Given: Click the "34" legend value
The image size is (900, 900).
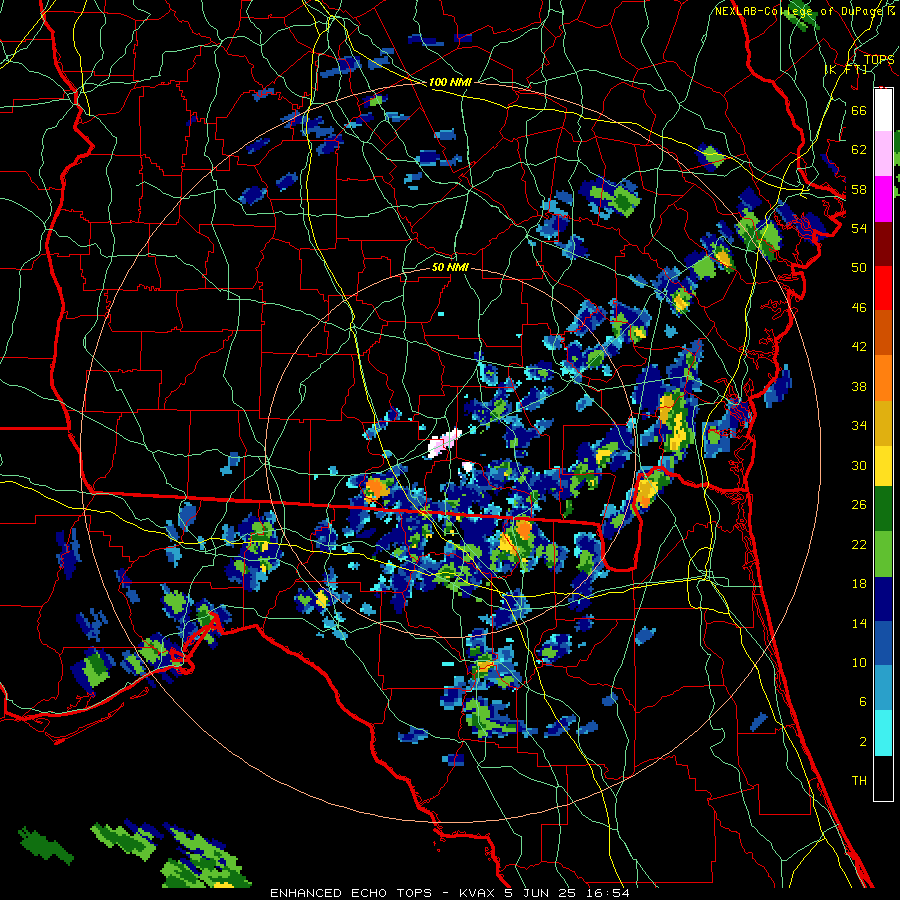Looking at the screenshot, I should point(859,425).
